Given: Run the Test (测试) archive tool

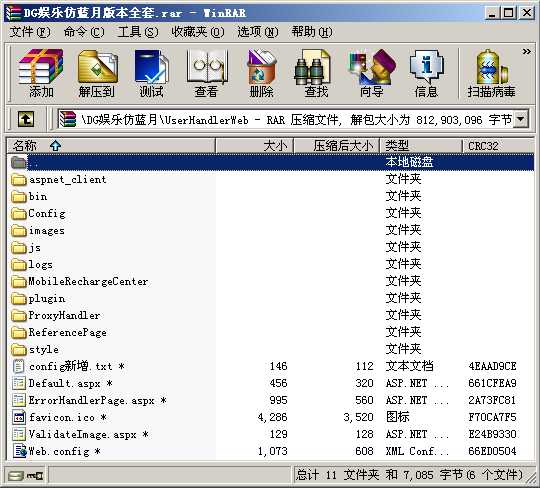Looking at the screenshot, I should [151, 73].
